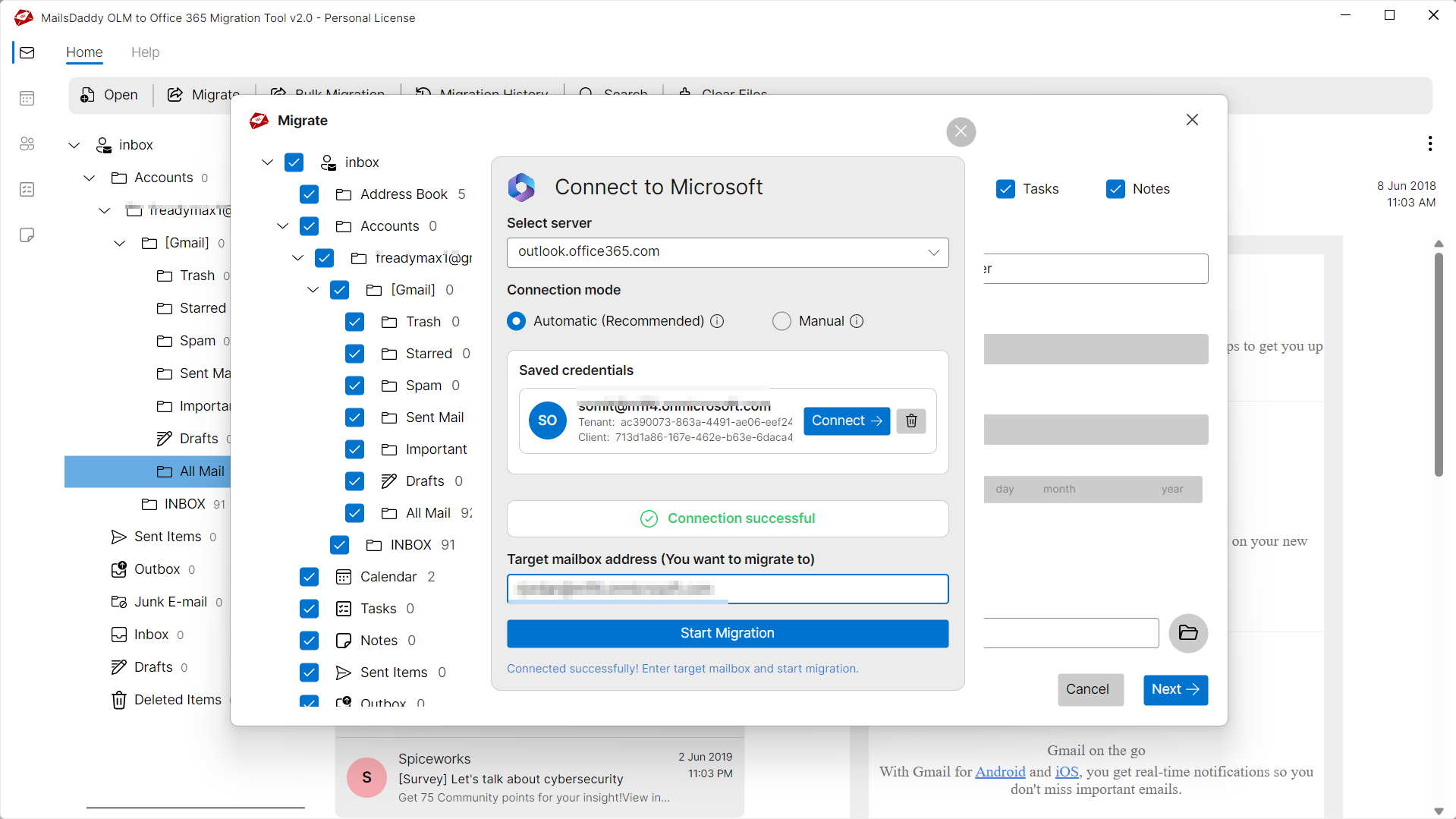Click the Cancel button

pos(1090,689)
